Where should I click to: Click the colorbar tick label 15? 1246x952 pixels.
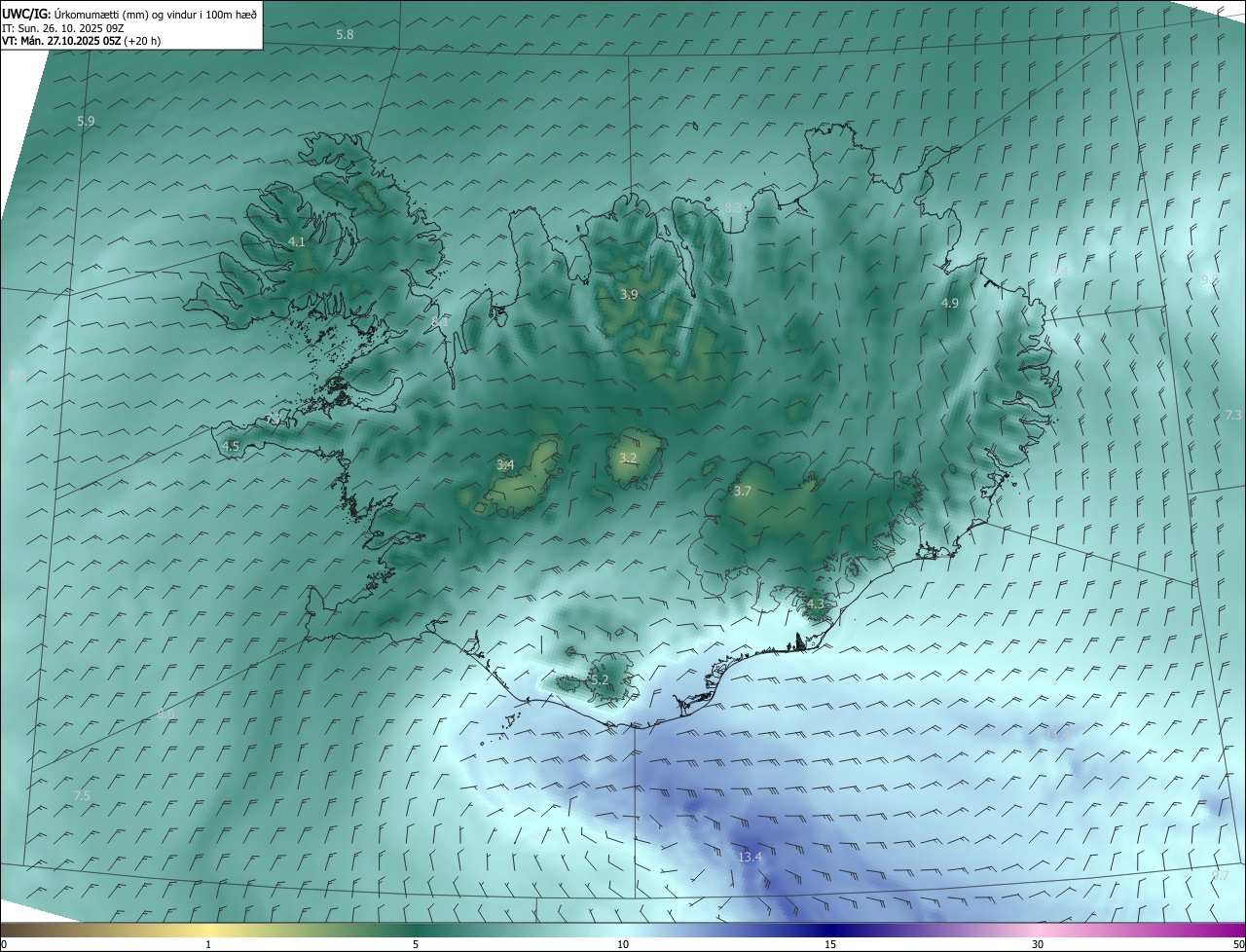tap(830, 944)
